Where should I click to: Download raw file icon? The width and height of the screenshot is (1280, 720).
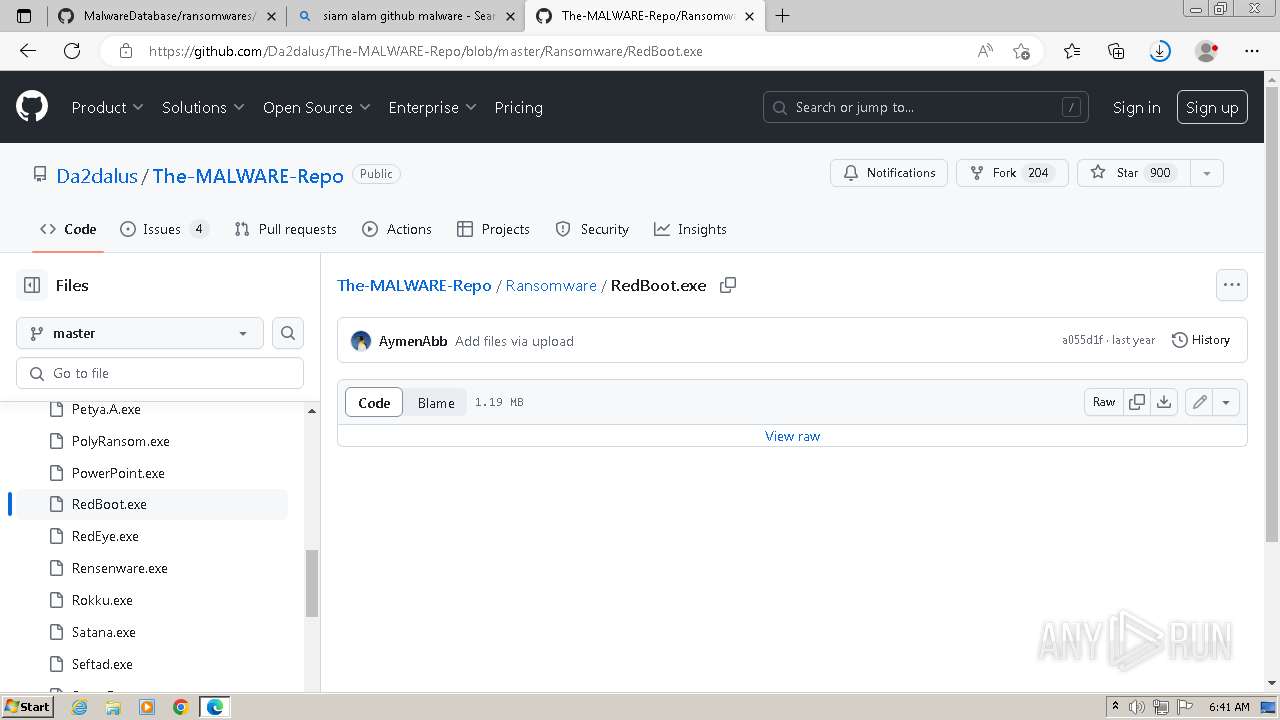pyautogui.click(x=1164, y=402)
